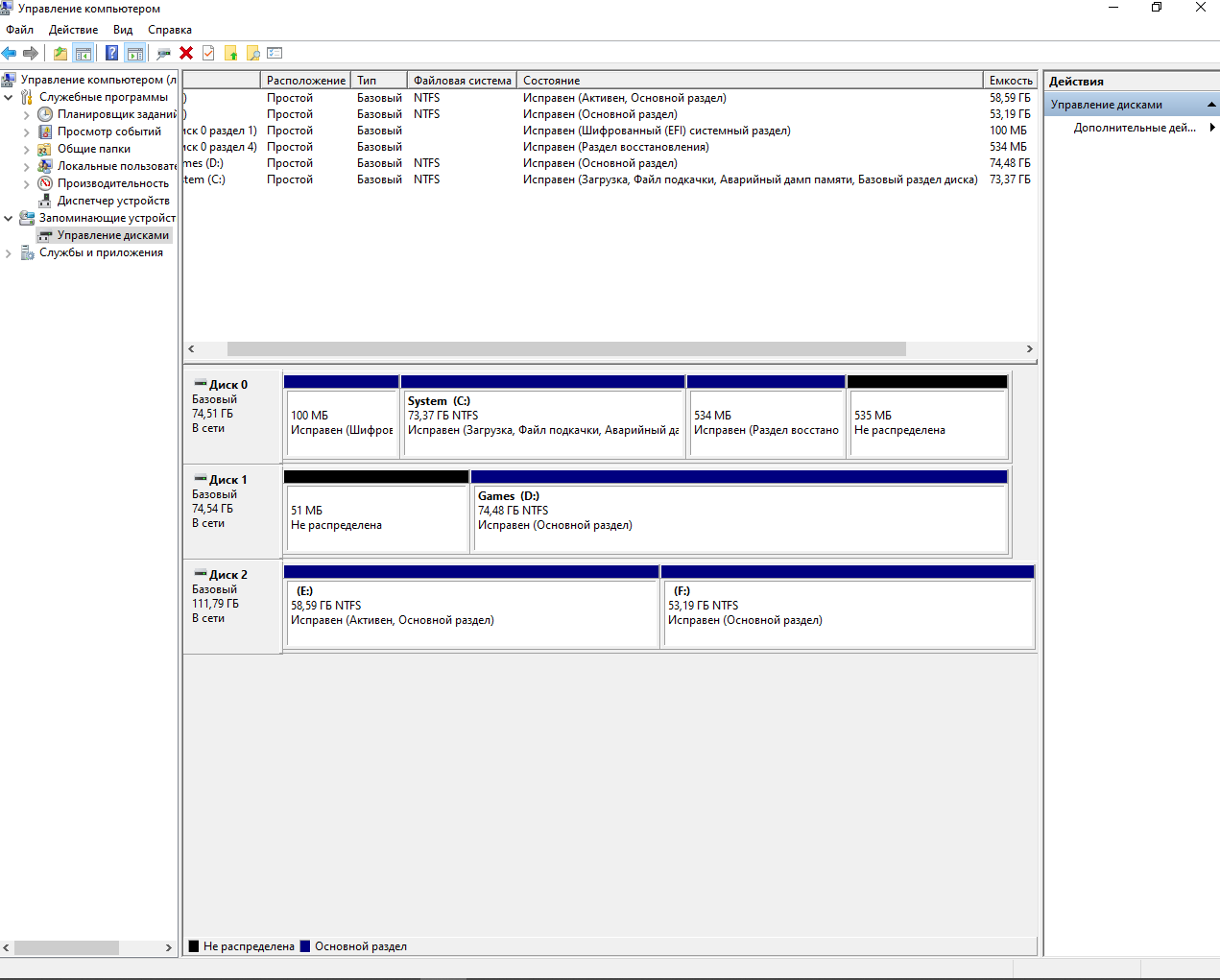Open the Вид menu

(123, 30)
